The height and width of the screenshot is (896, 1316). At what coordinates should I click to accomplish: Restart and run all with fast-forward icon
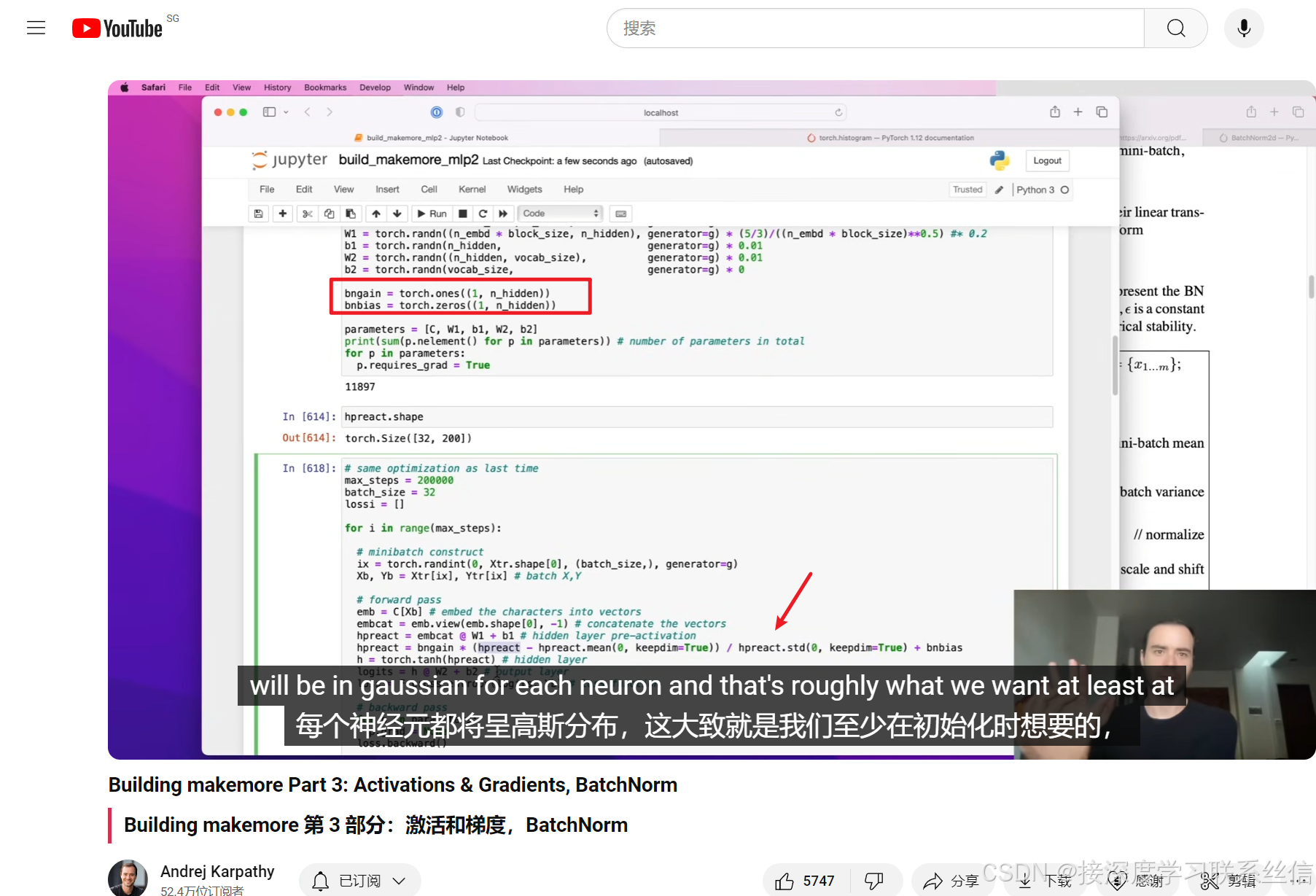pos(503,214)
